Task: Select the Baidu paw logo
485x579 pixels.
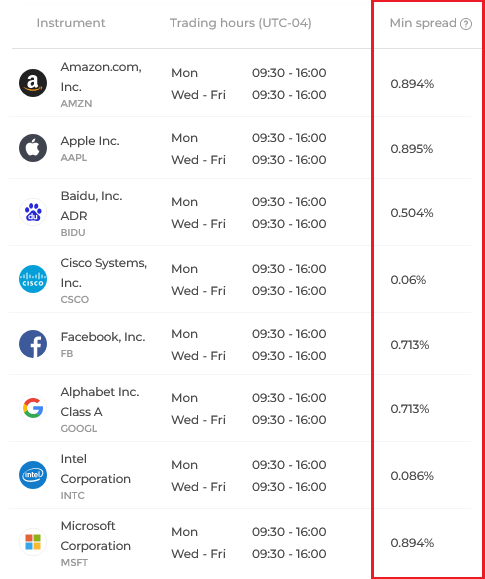Action: coord(33,212)
